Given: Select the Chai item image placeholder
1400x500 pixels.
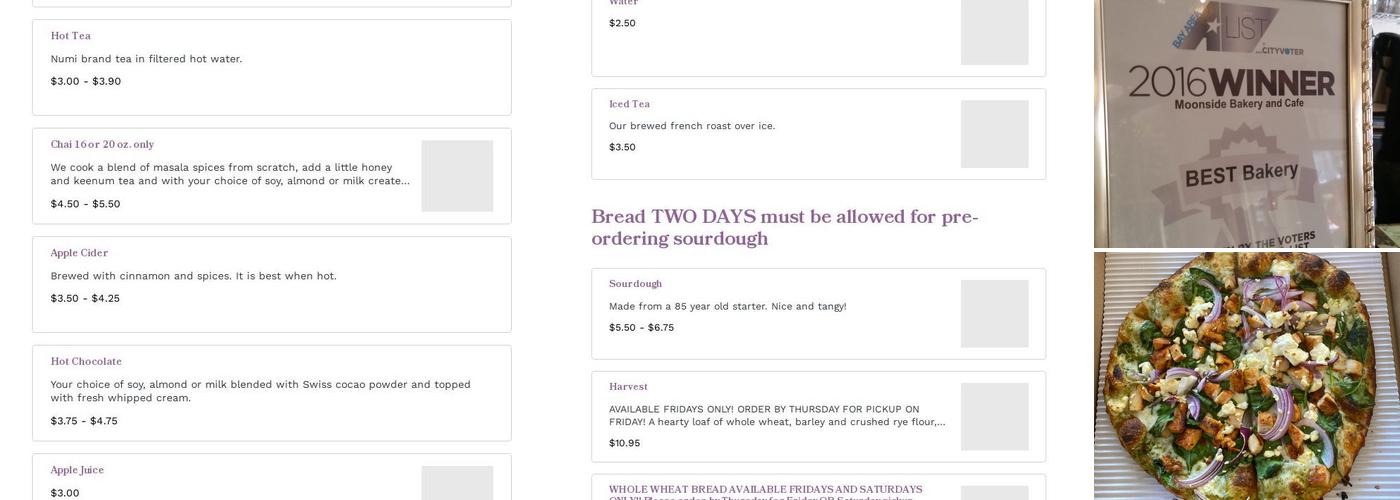Looking at the screenshot, I should point(457,176).
